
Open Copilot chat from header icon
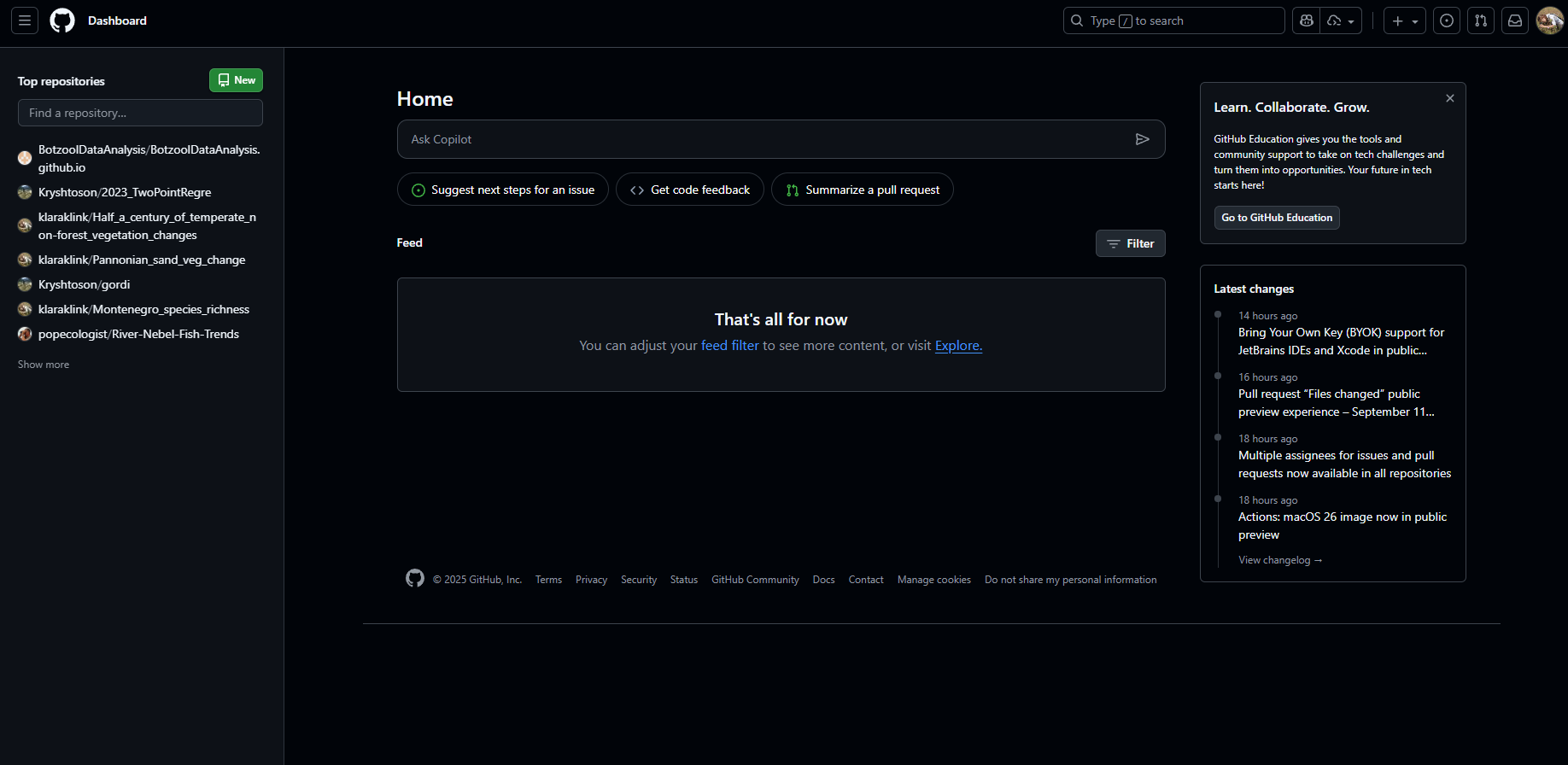pos(1307,20)
